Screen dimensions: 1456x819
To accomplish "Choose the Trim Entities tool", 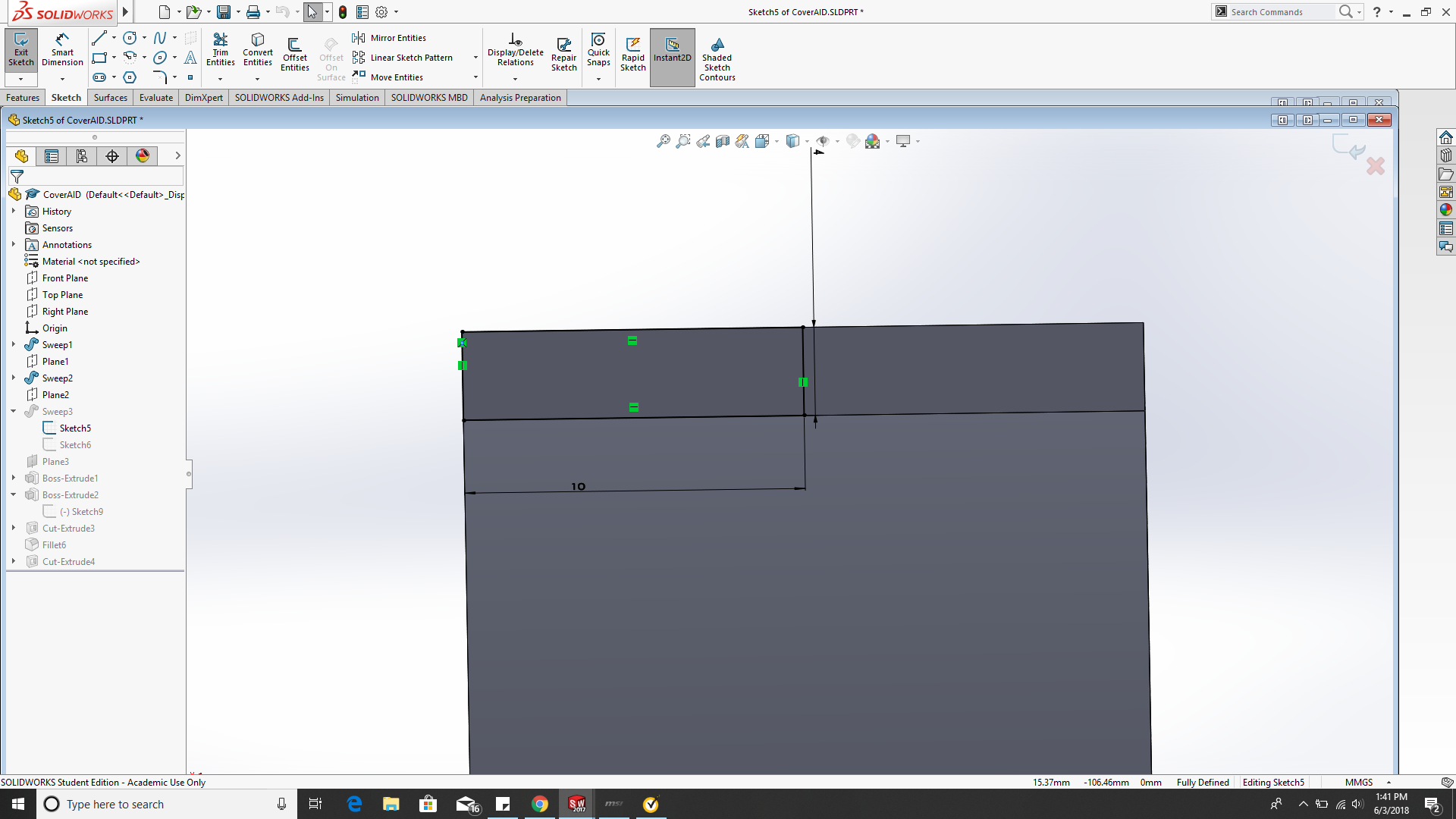I will click(220, 49).
